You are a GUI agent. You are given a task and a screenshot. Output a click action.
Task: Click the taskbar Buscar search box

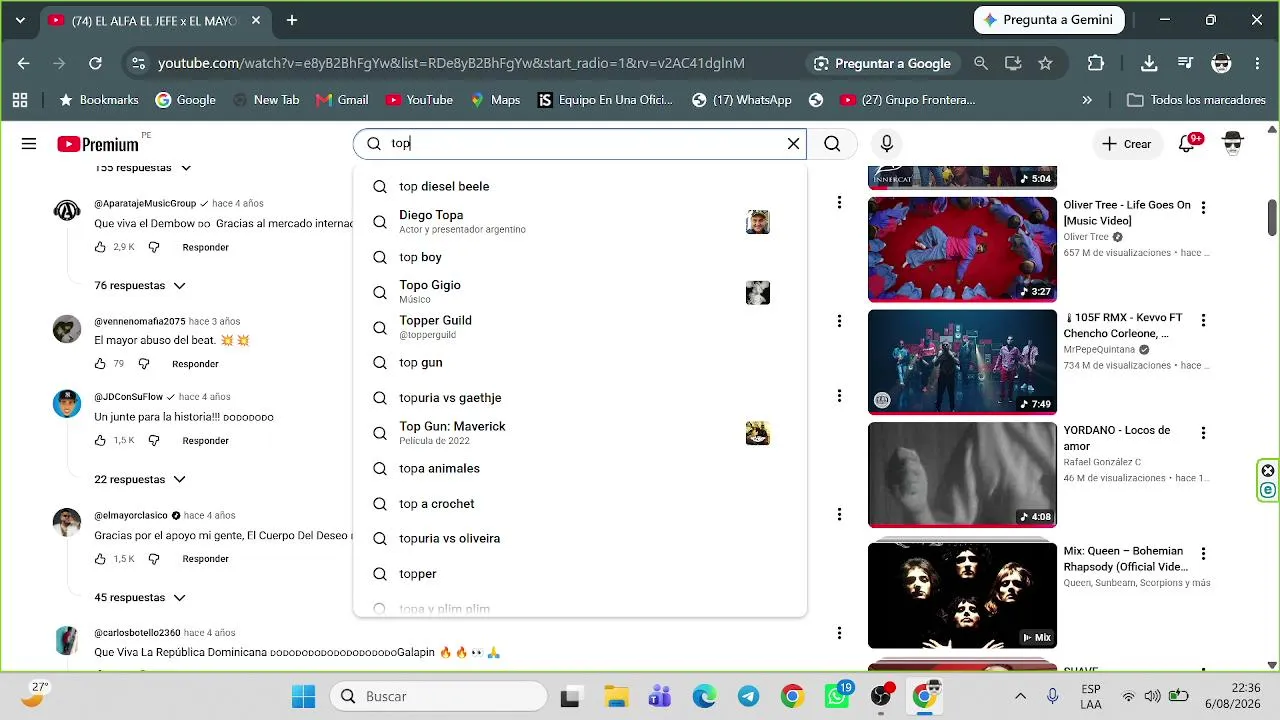point(439,696)
